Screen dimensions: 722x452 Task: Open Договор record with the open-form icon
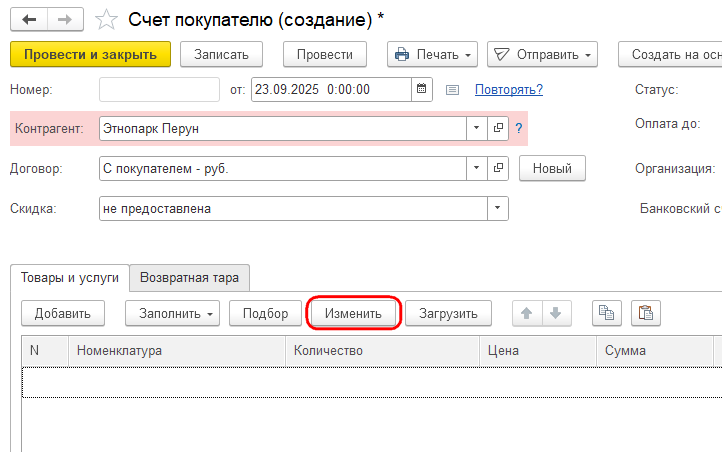click(x=498, y=168)
